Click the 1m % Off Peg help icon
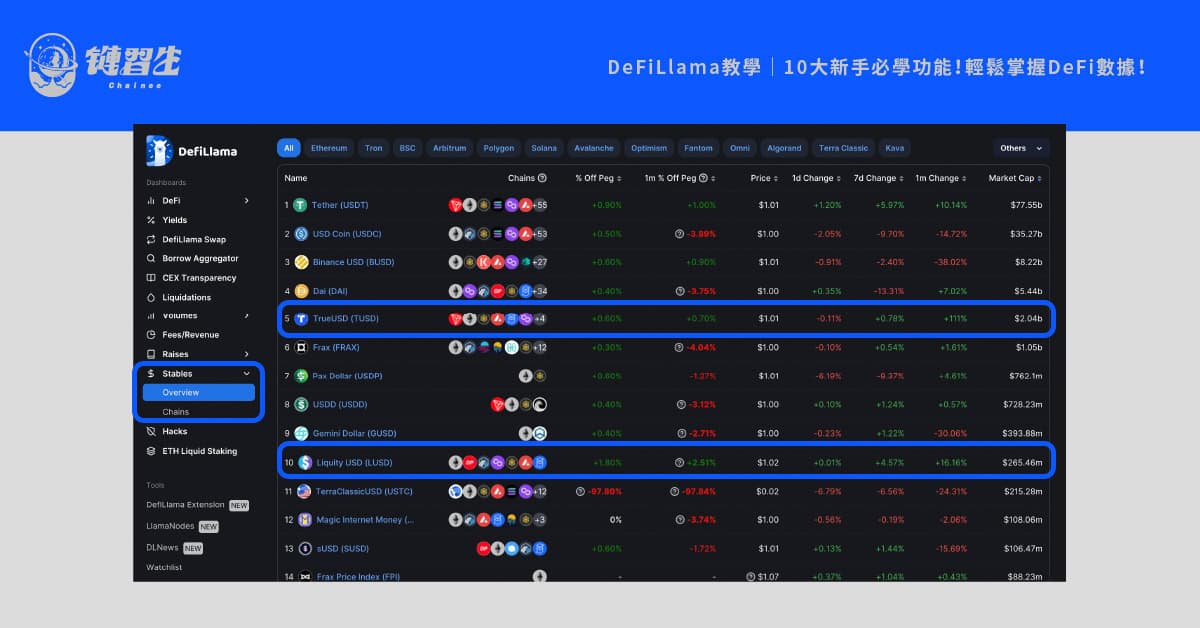The width and height of the screenshot is (1200, 628). tap(703, 178)
